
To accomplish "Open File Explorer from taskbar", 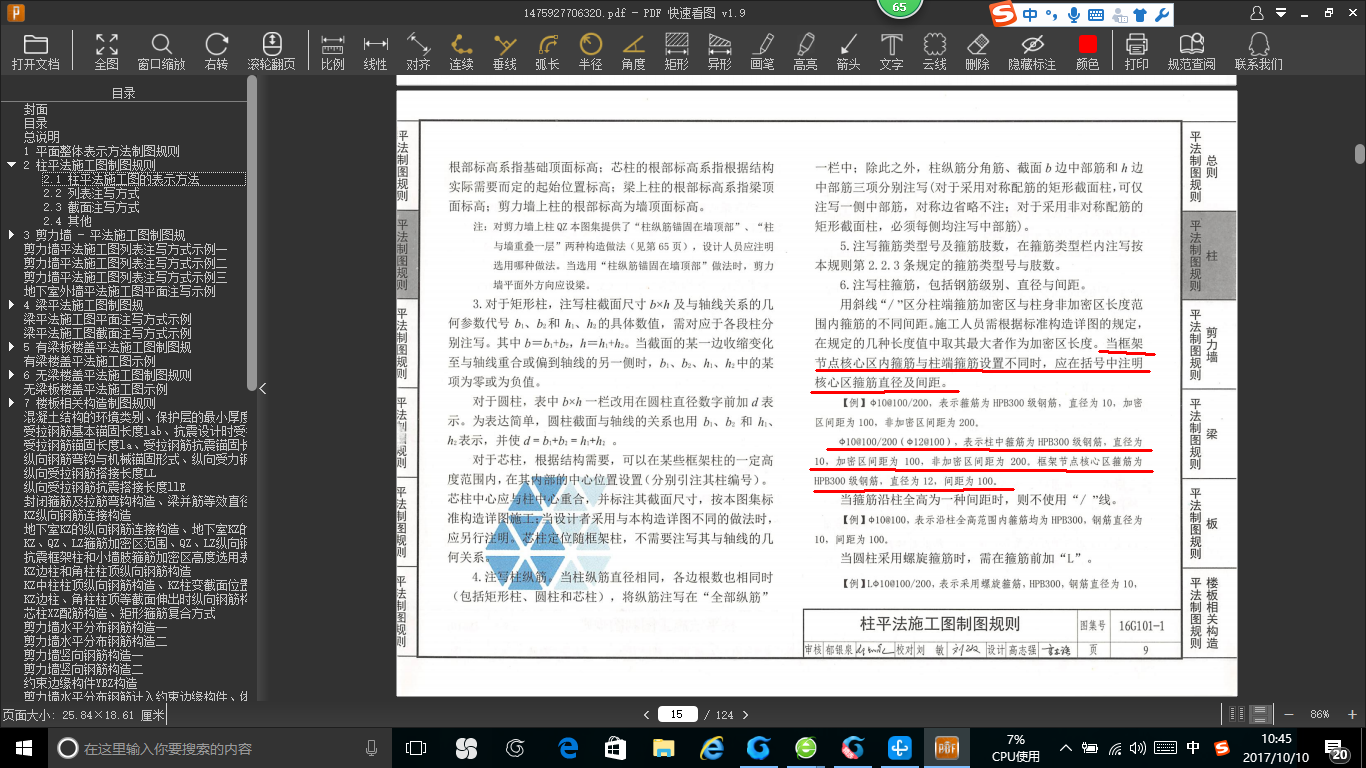I will coord(662,748).
